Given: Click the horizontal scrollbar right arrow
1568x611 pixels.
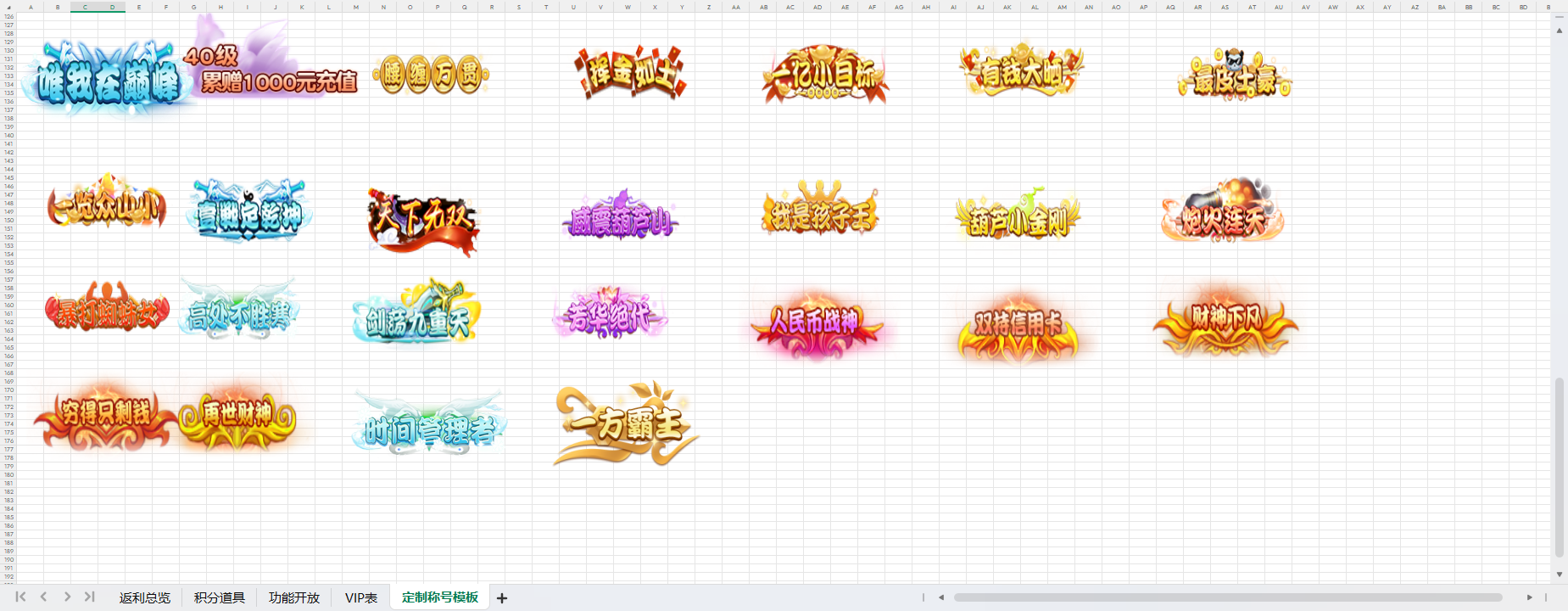Looking at the screenshot, I should click(x=1530, y=597).
